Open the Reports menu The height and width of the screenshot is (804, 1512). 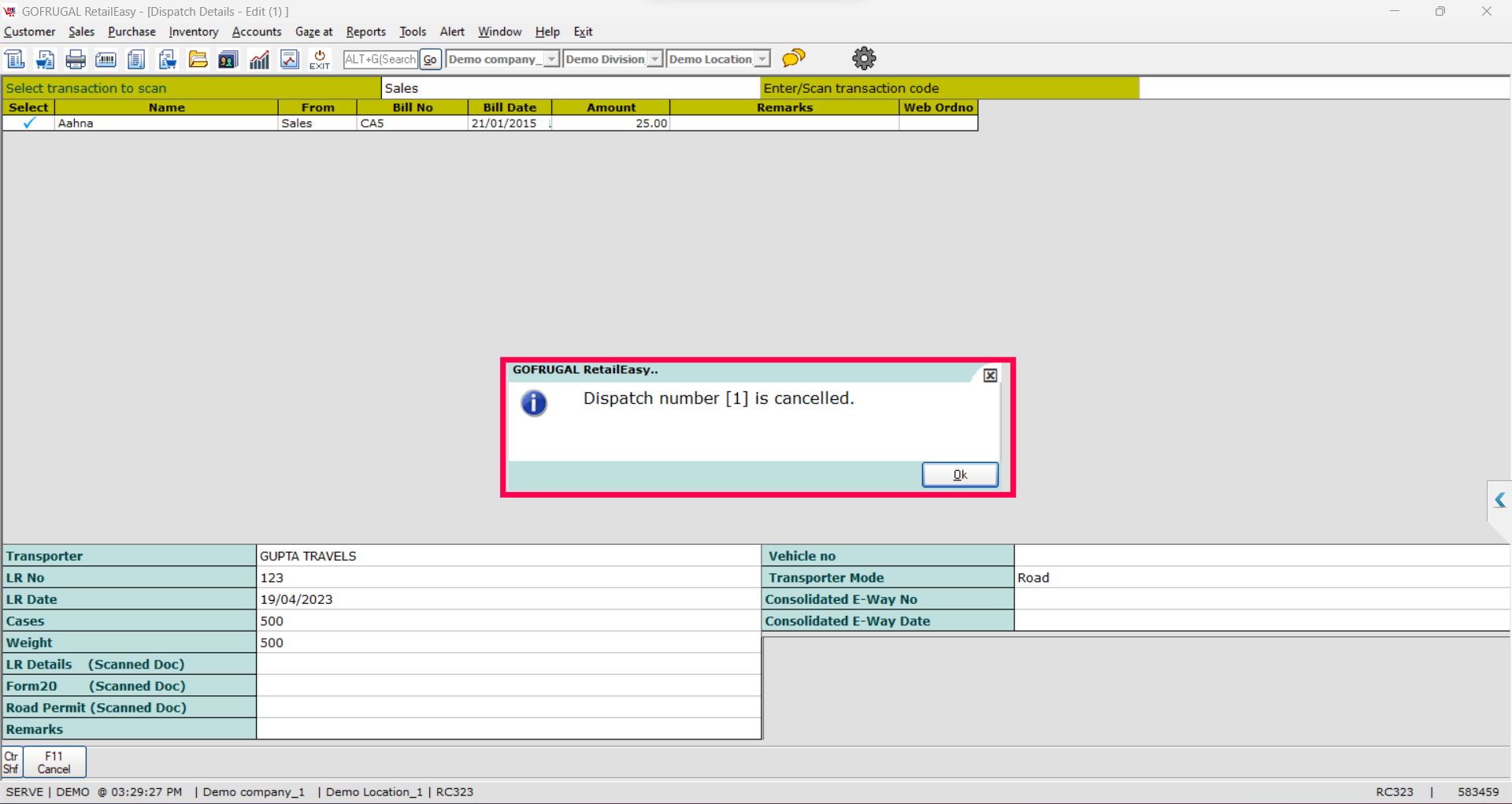[x=366, y=31]
